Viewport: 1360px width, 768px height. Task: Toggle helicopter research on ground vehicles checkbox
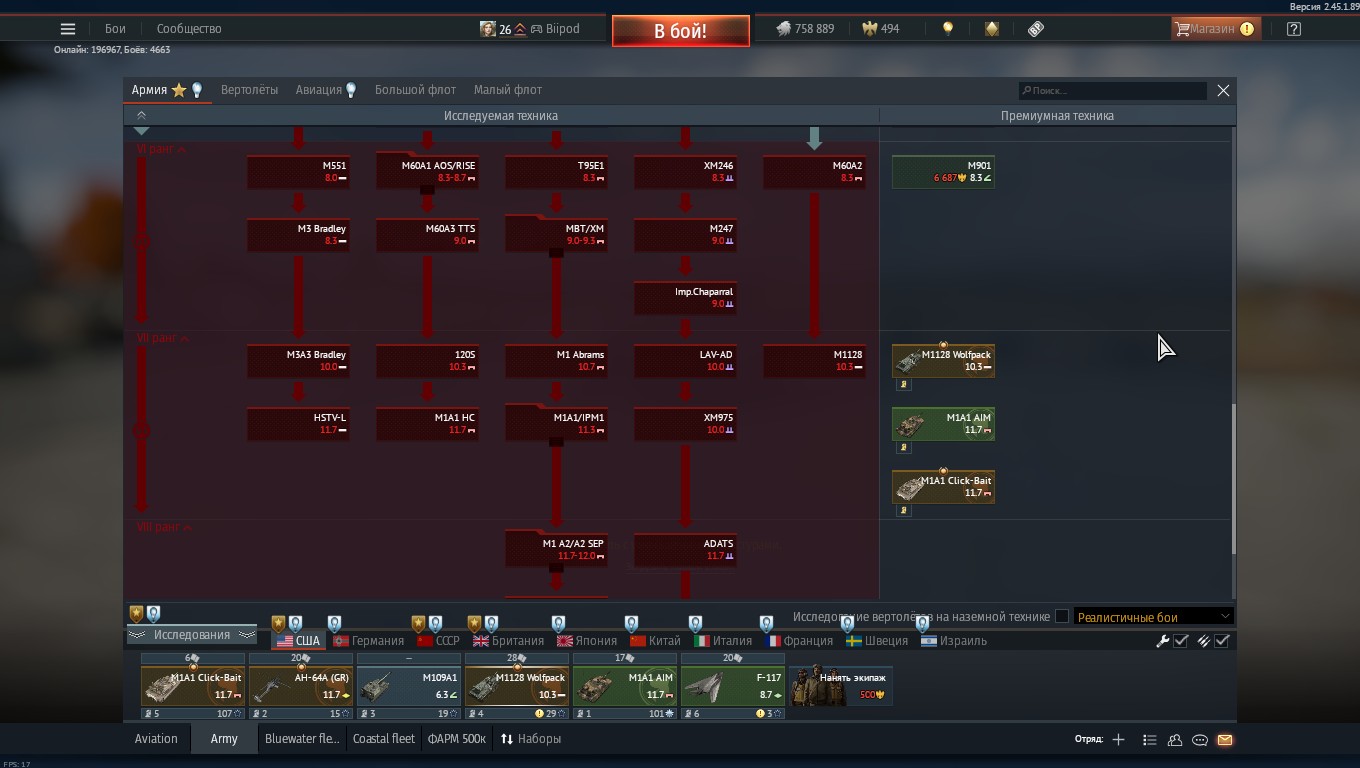click(1062, 617)
